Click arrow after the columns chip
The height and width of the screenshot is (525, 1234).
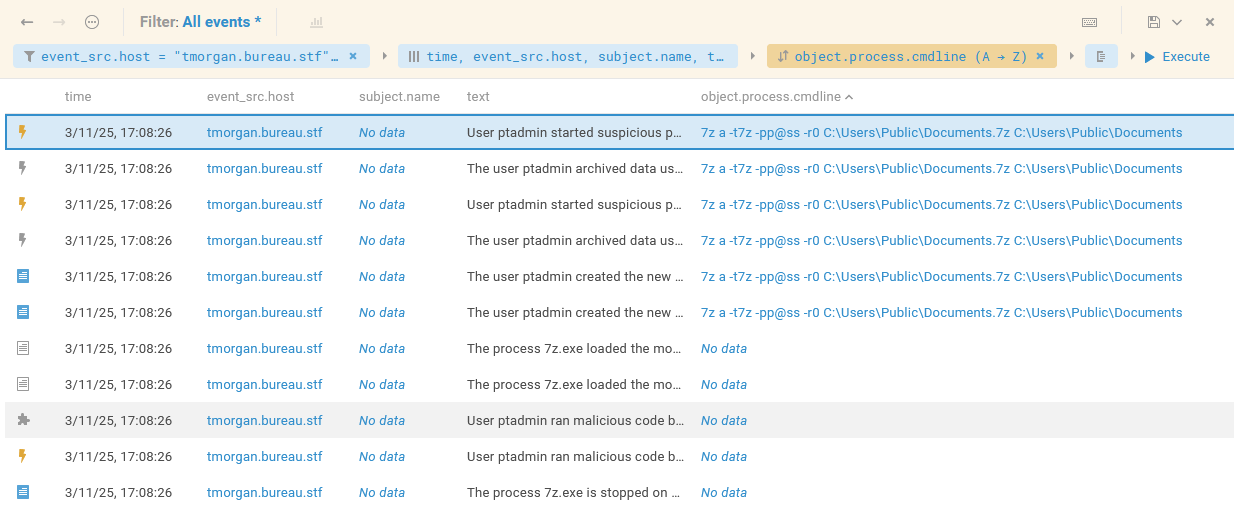coord(753,56)
